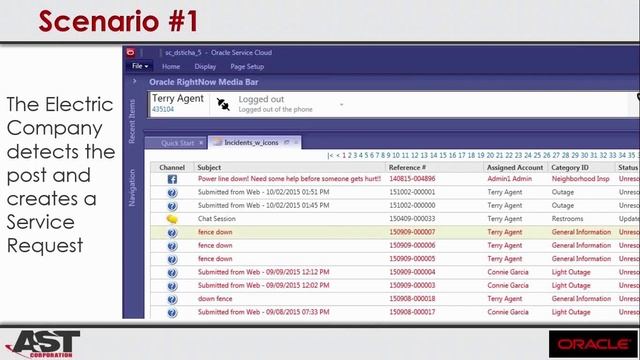This screenshot has height=360, width=640.
Task: Click 'Restrooms' category cell
Action: (x=568, y=219)
